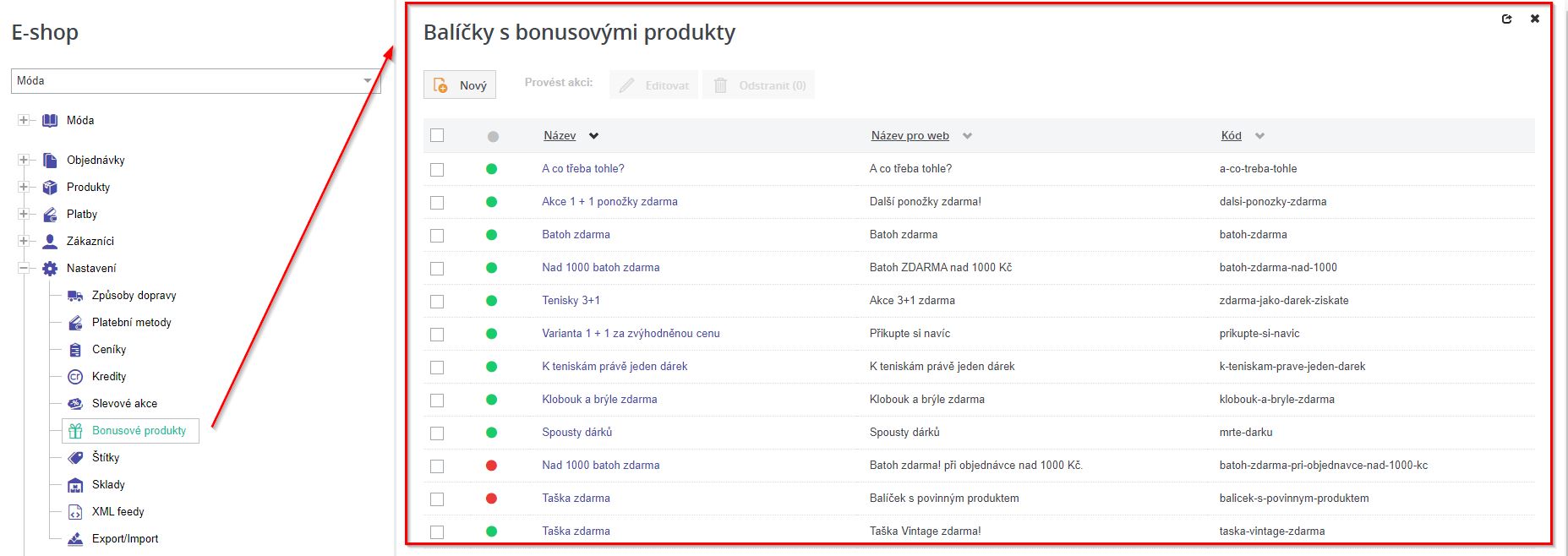Screen dimensions: 1568x556
Task: Select Bonusové produkty in the tree
Action: click(x=139, y=430)
